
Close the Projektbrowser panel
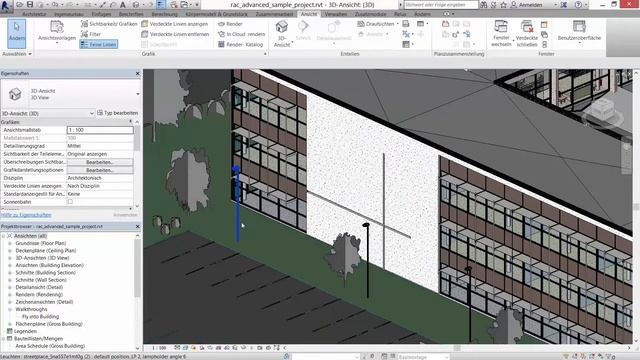138,227
